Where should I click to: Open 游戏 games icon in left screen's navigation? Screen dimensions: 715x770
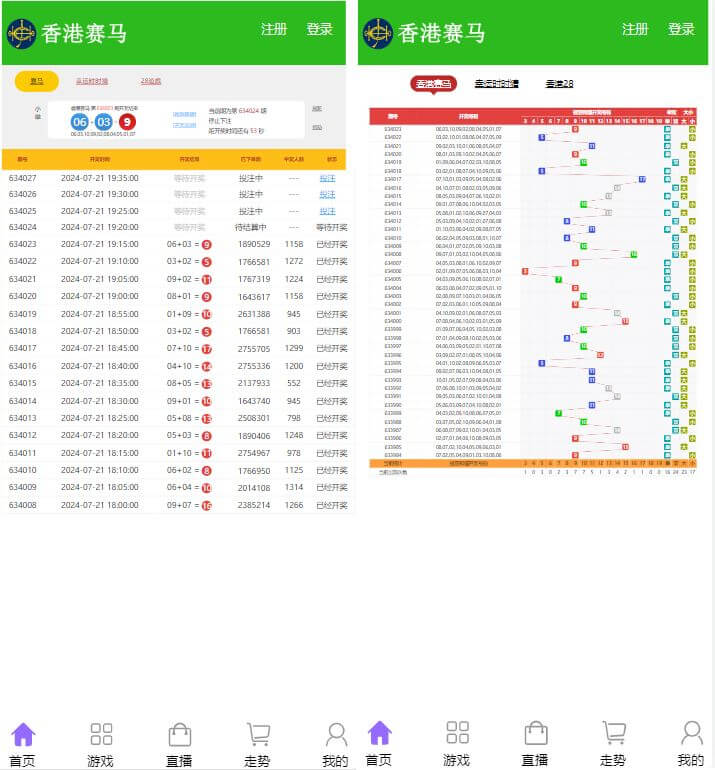click(x=101, y=735)
